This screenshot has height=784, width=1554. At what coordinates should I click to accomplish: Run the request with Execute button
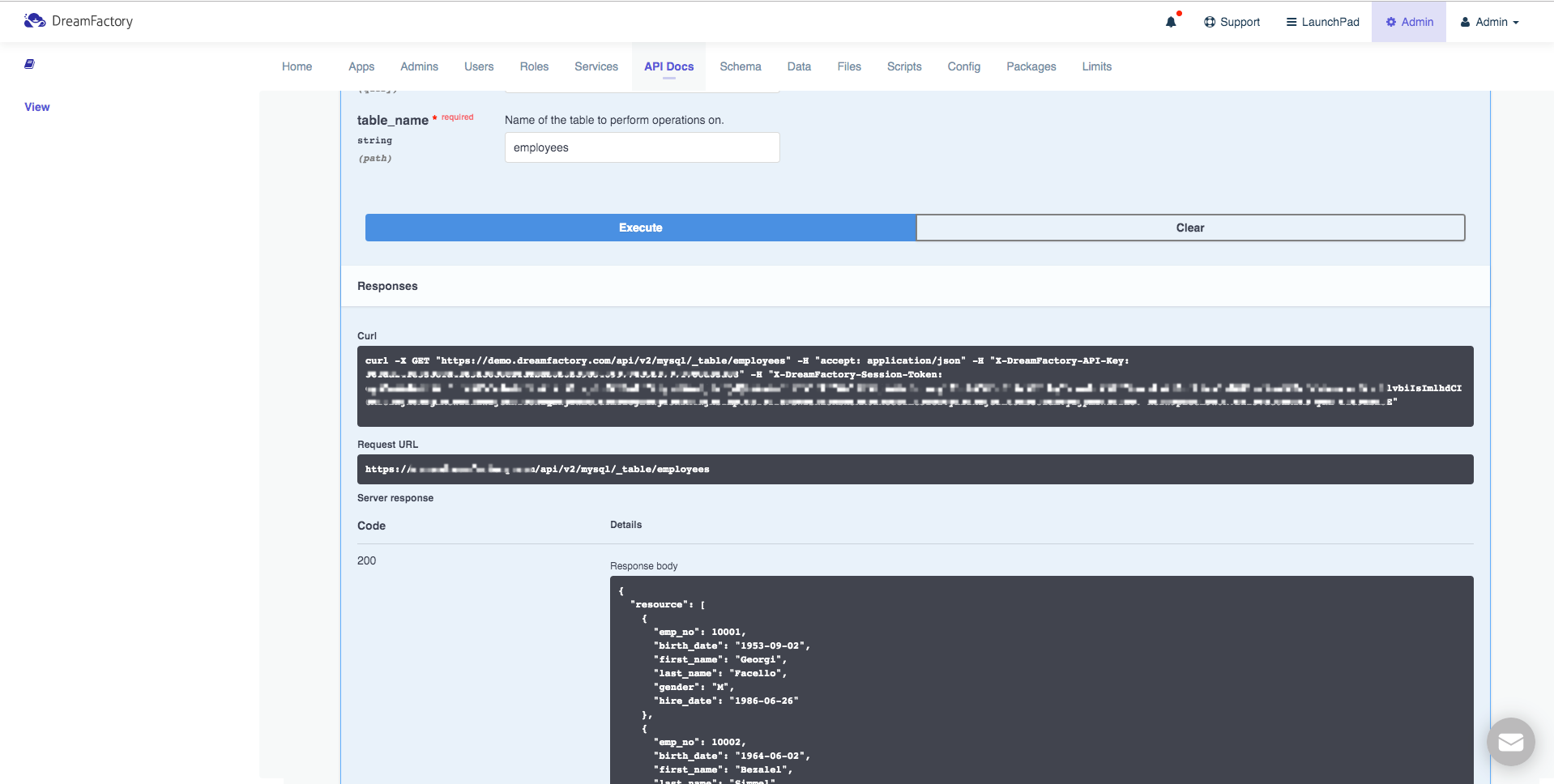click(x=641, y=228)
